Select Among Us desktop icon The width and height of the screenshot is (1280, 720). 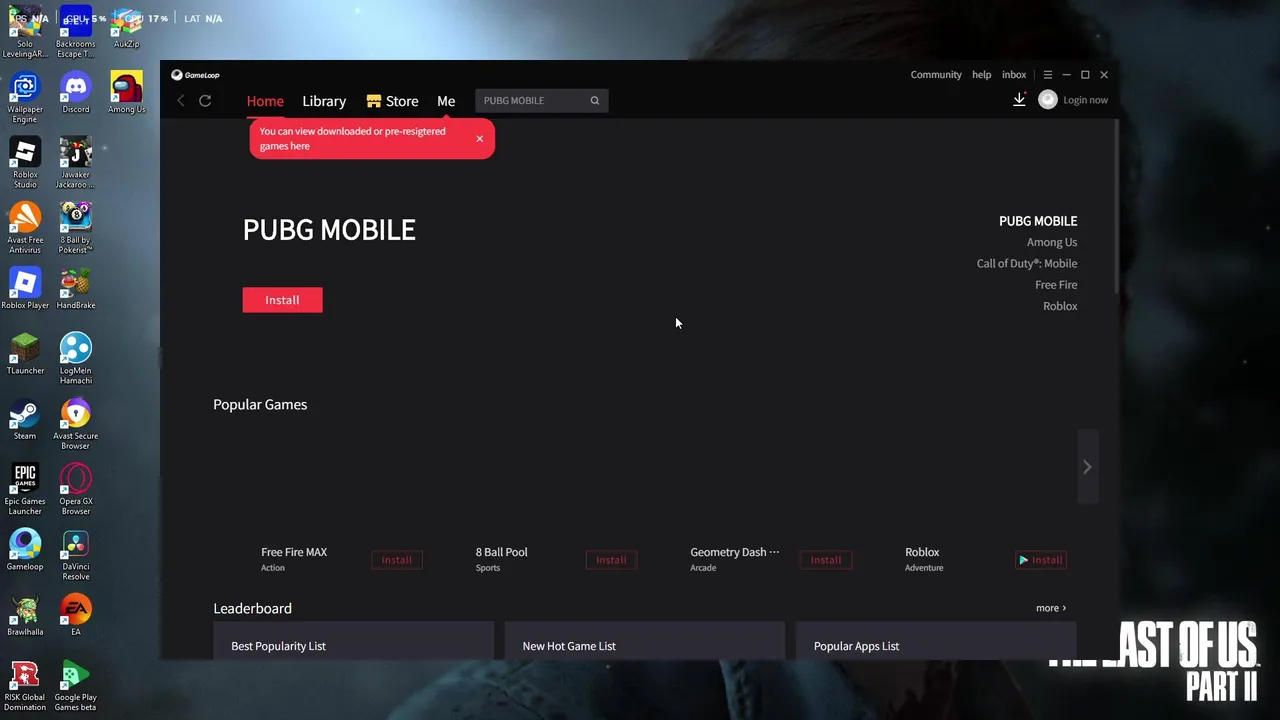click(126, 93)
